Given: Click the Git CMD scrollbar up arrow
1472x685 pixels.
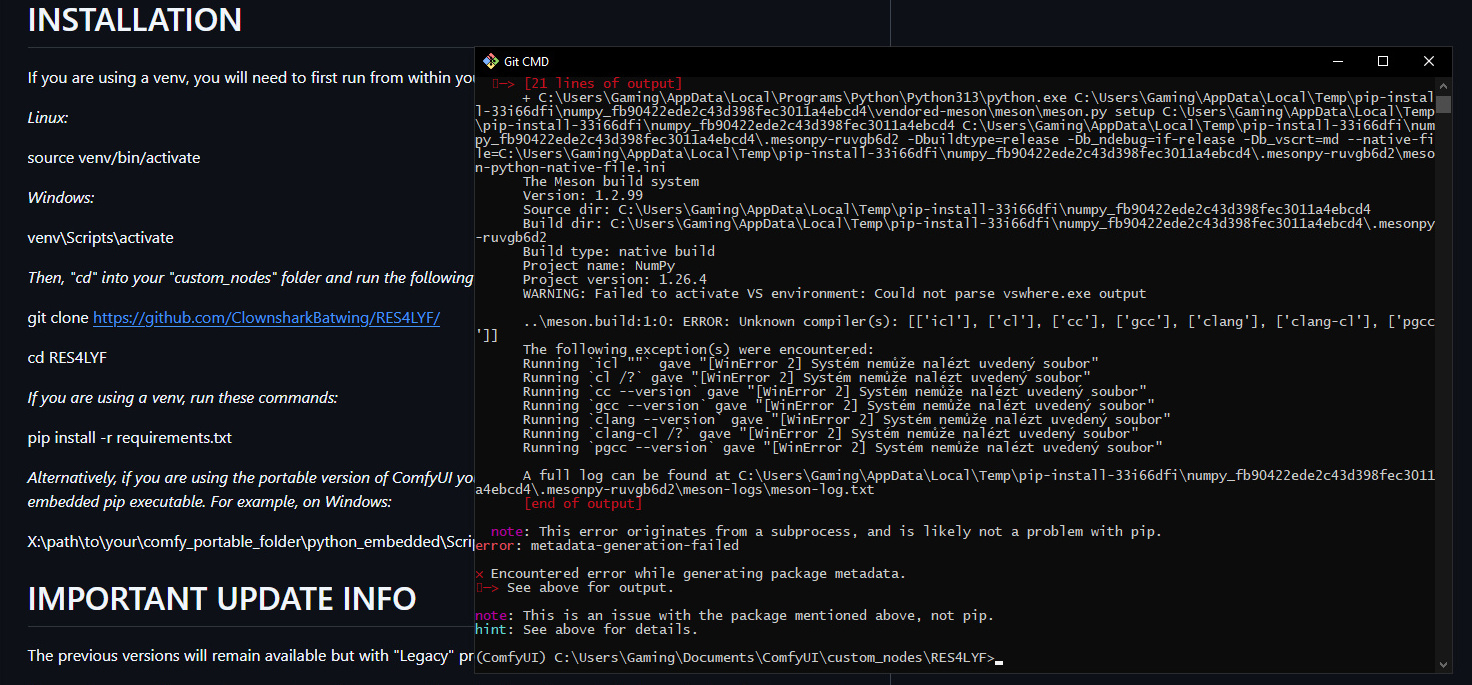Looking at the screenshot, I should (1443, 86).
